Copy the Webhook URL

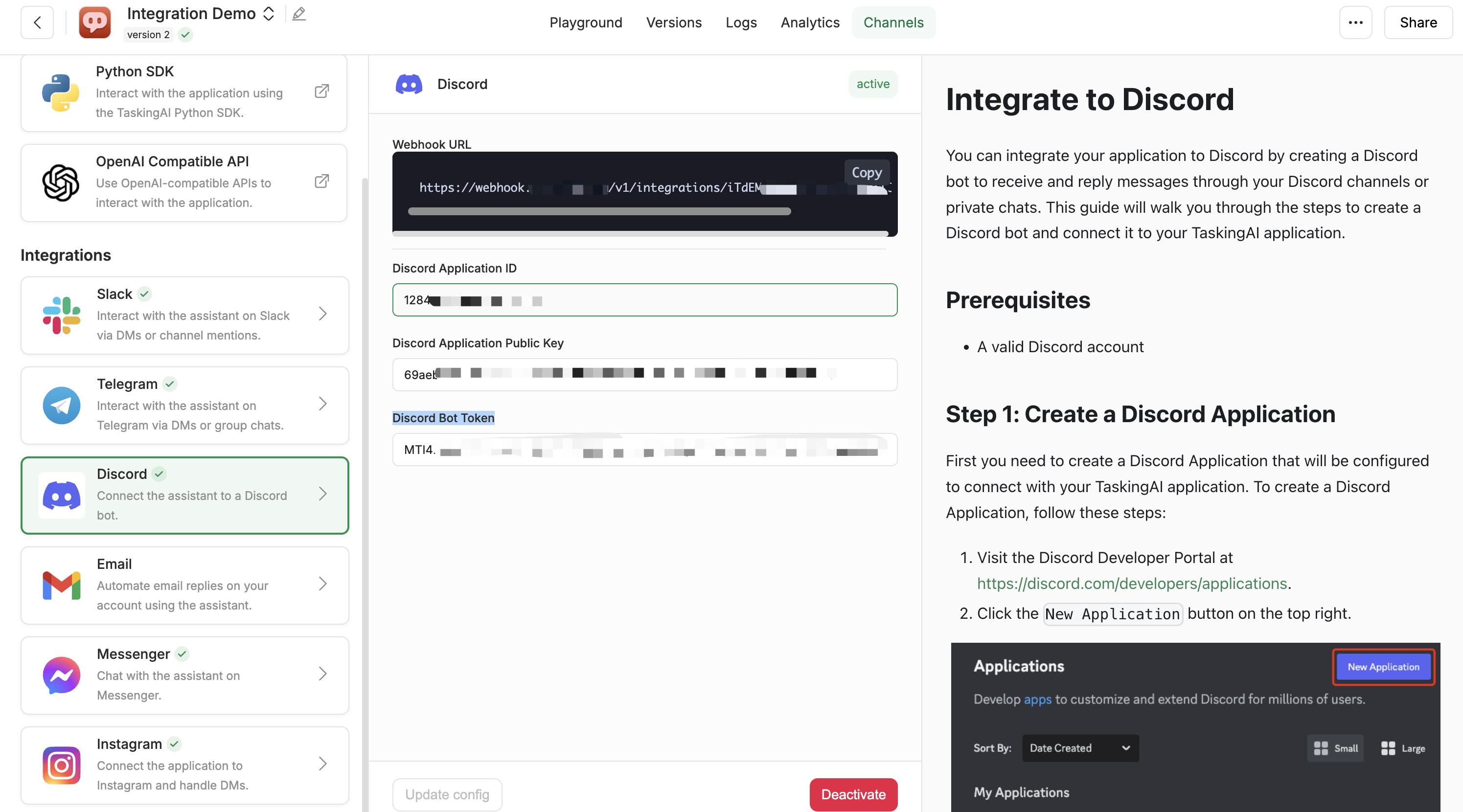coord(866,173)
